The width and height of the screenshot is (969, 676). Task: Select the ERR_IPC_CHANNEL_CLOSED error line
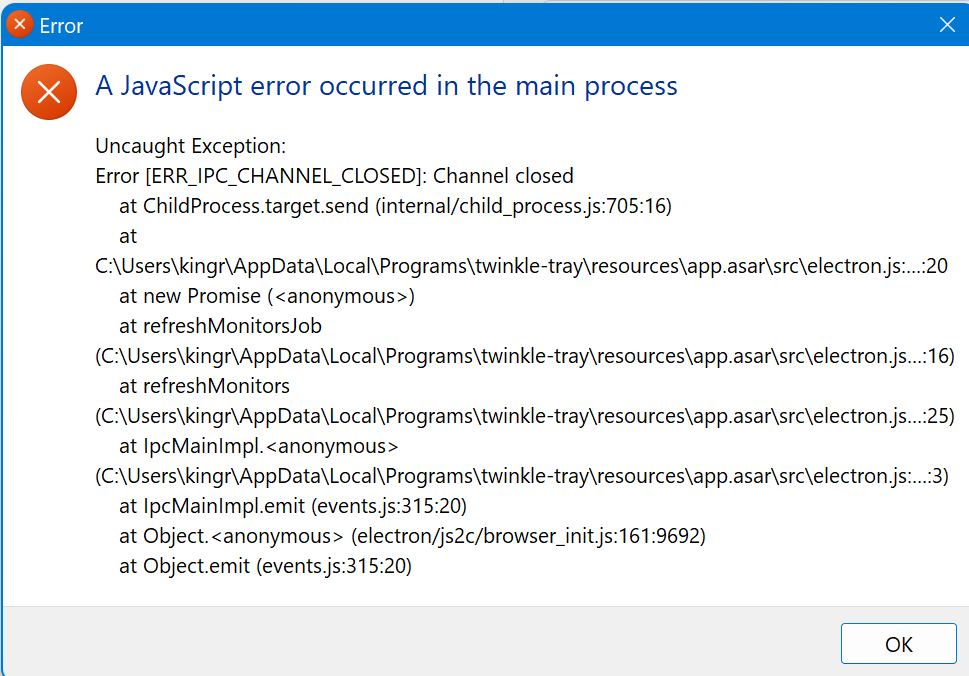333,176
